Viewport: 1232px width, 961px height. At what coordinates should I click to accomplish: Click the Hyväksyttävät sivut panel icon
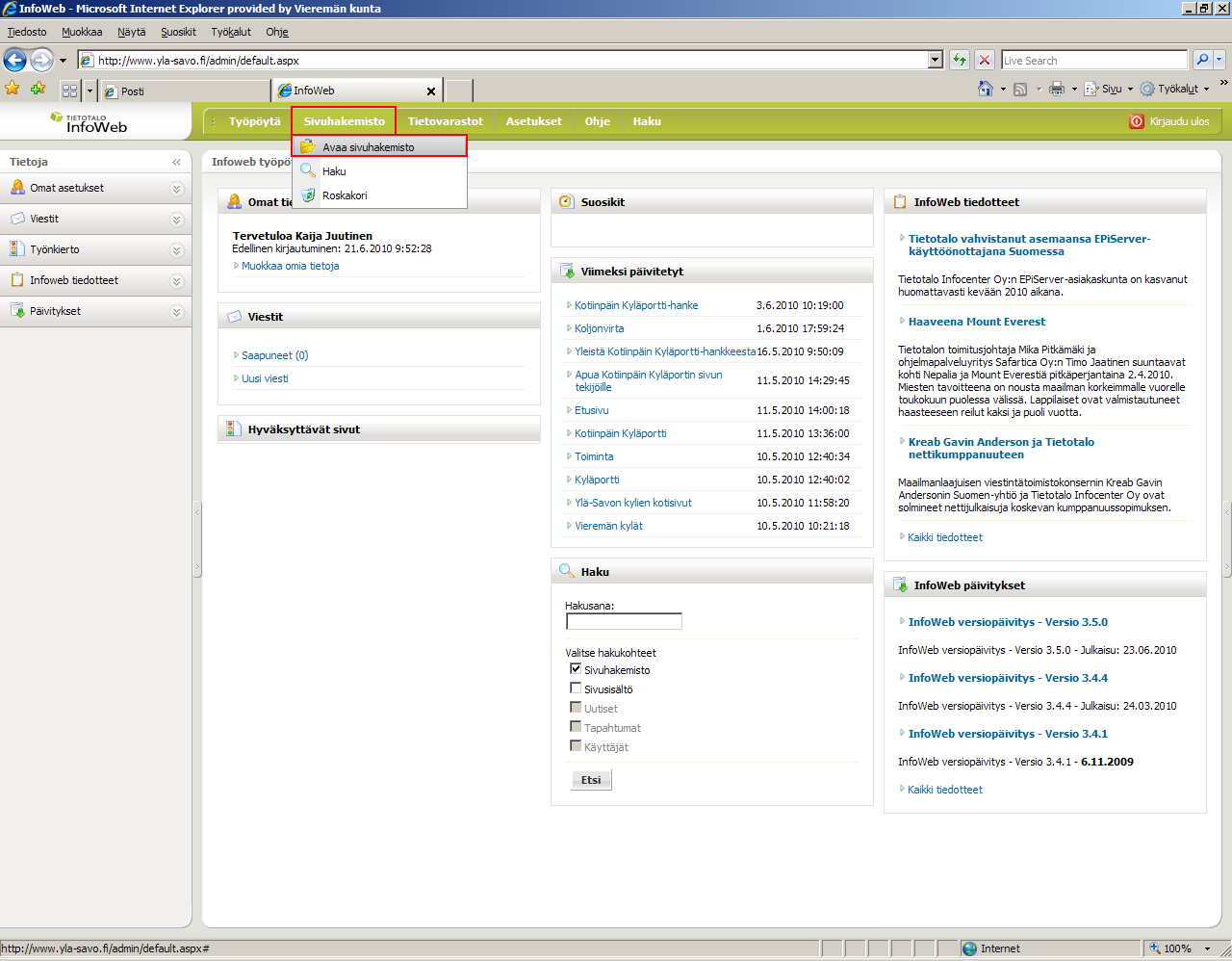(234, 429)
